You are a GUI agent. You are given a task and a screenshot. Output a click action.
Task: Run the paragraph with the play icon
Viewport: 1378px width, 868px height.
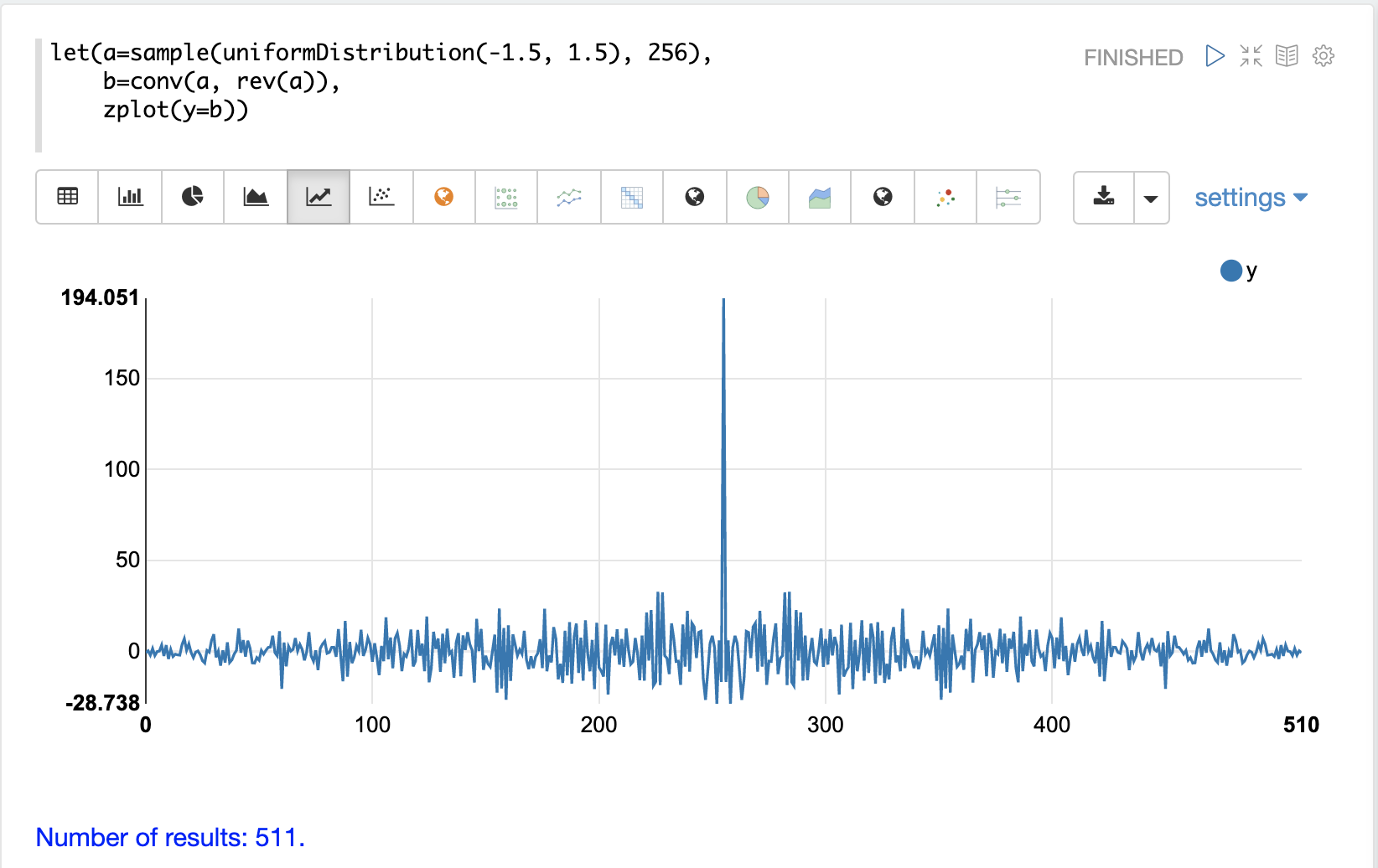[1213, 56]
